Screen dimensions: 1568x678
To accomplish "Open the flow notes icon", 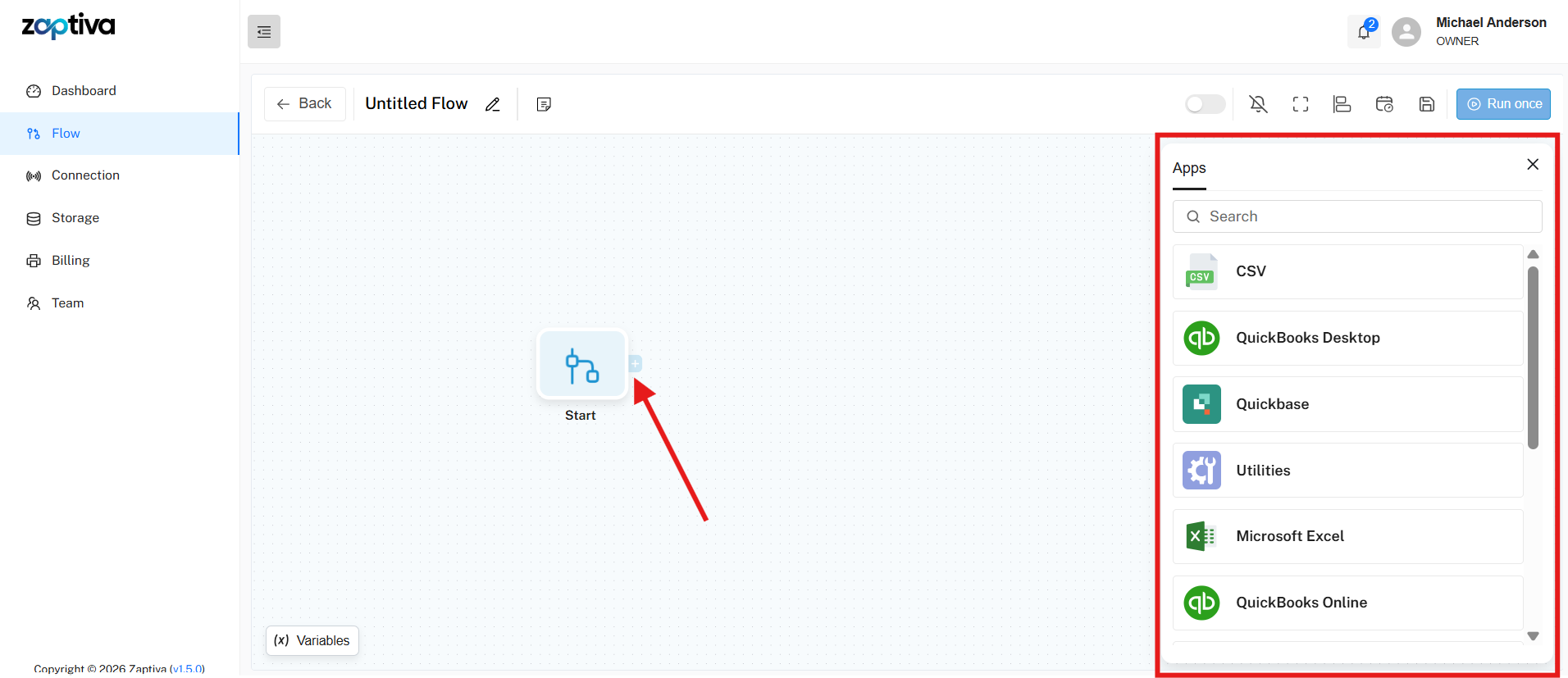I will click(x=544, y=104).
